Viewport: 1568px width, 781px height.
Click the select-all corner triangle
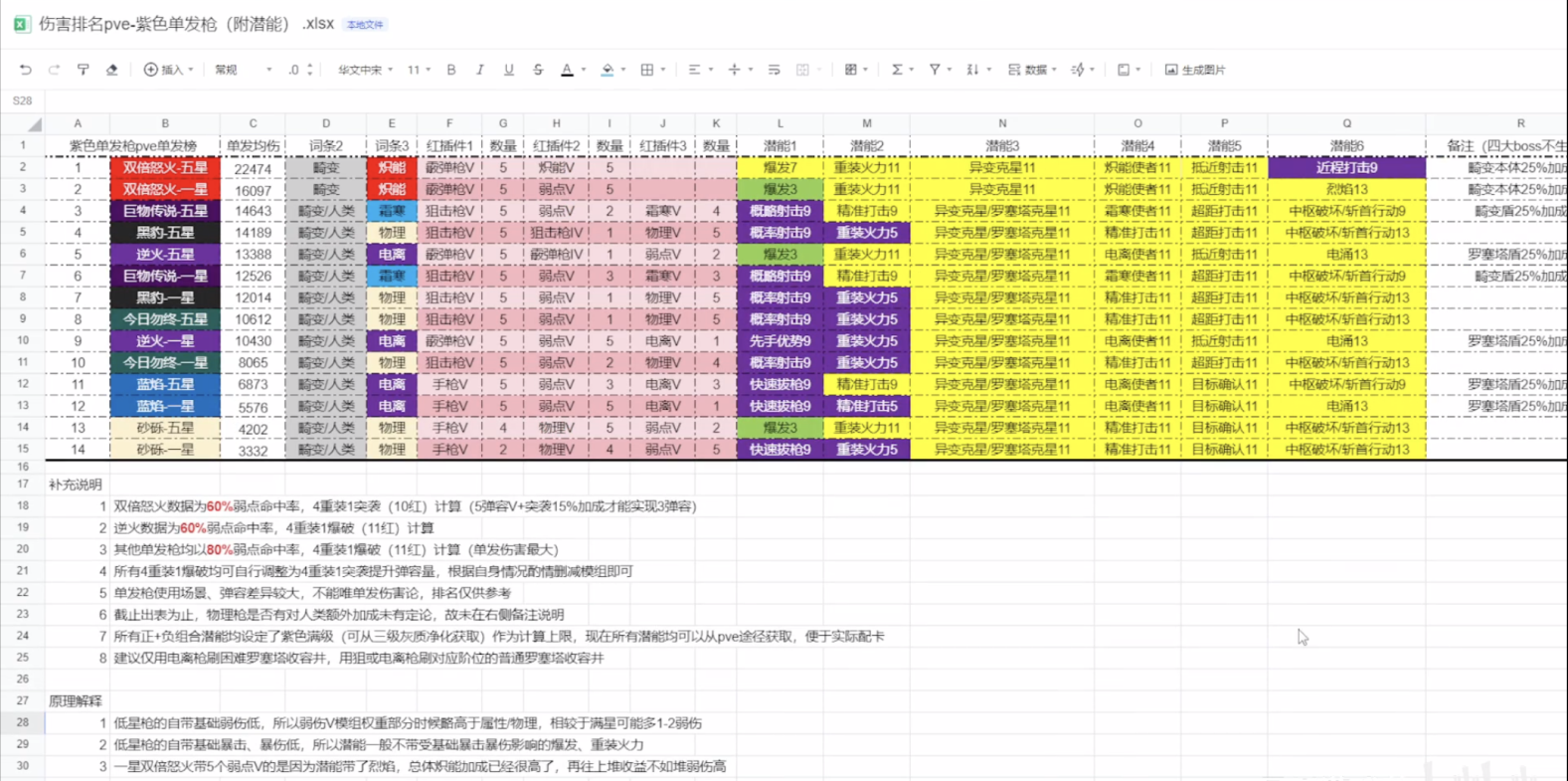point(35,124)
